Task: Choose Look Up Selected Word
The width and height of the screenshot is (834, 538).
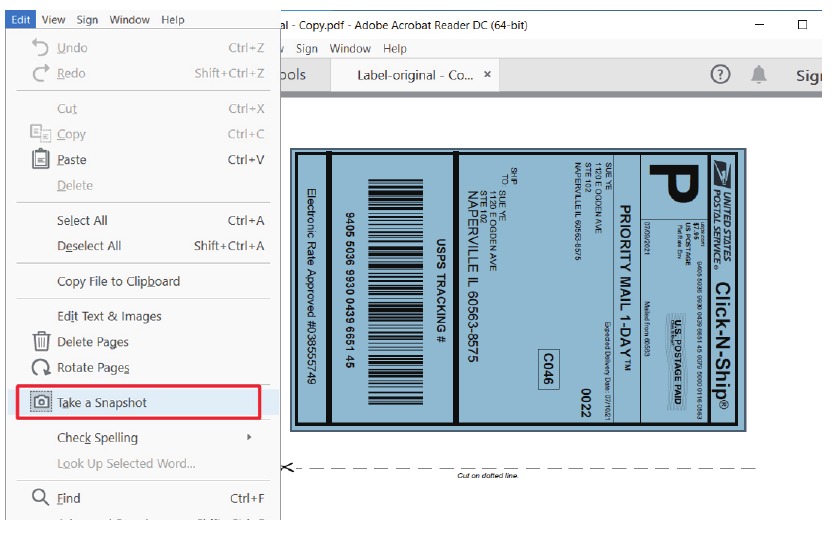Action: tap(144, 463)
